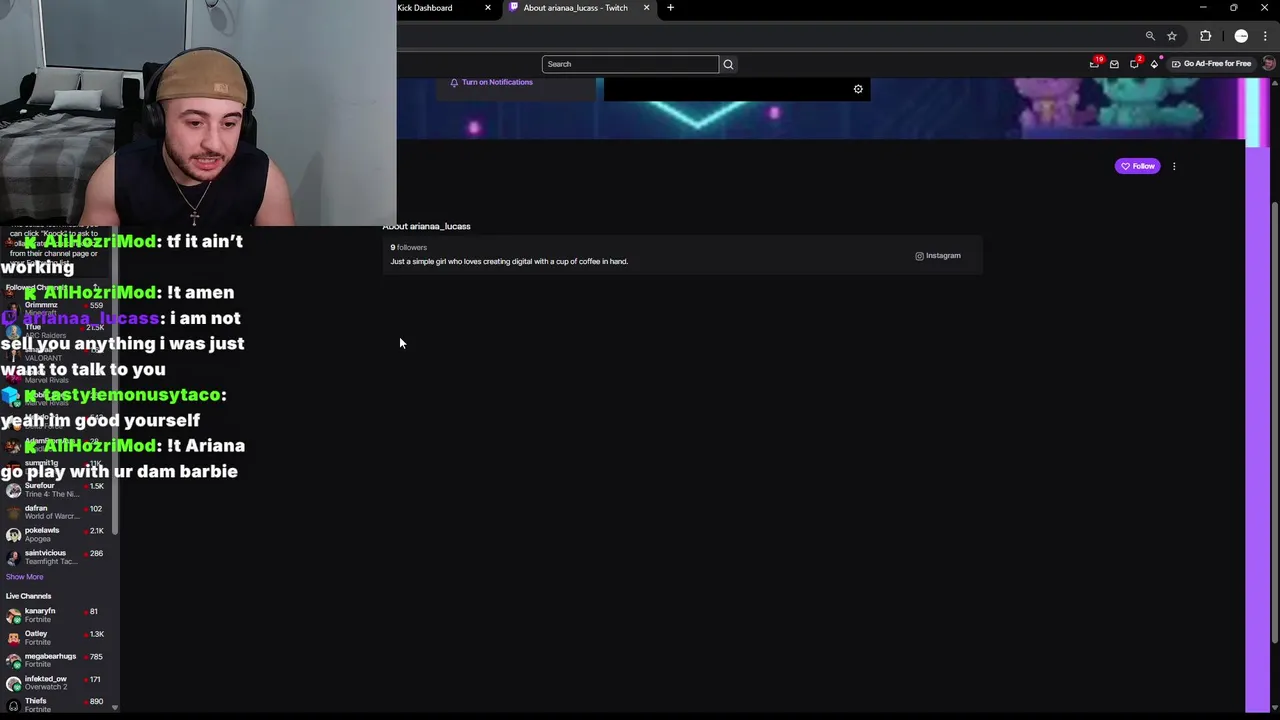Click Go Ad-Free for Free button
The height and width of the screenshot is (720, 1280).
(1211, 64)
